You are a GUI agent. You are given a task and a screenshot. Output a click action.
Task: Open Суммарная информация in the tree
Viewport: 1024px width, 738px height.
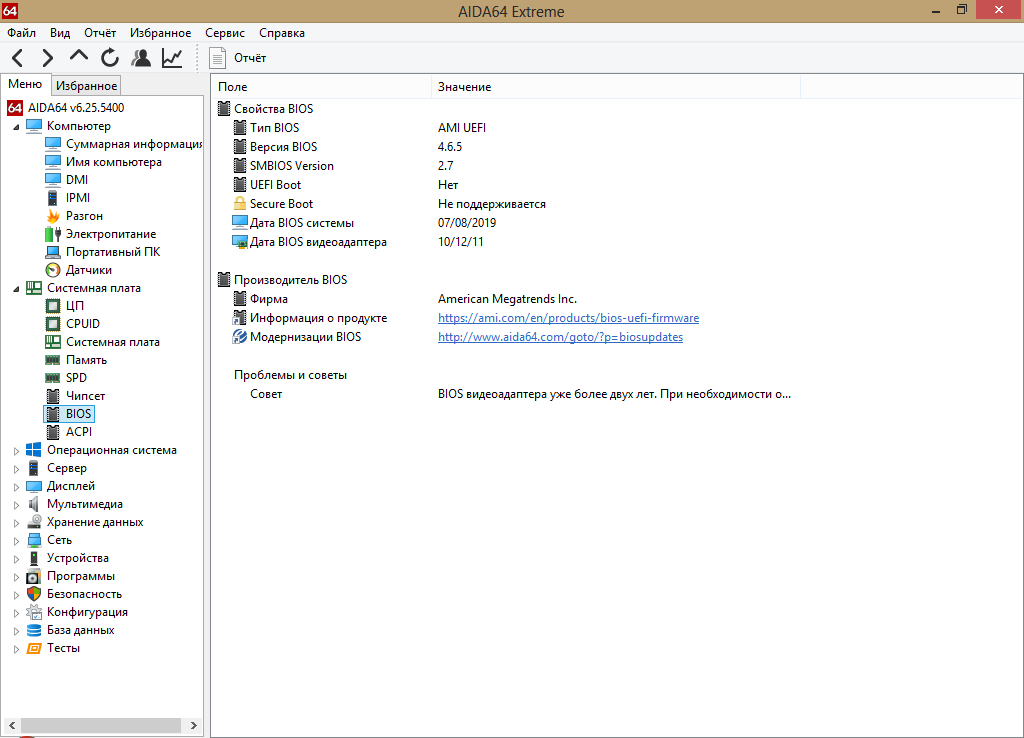123,144
